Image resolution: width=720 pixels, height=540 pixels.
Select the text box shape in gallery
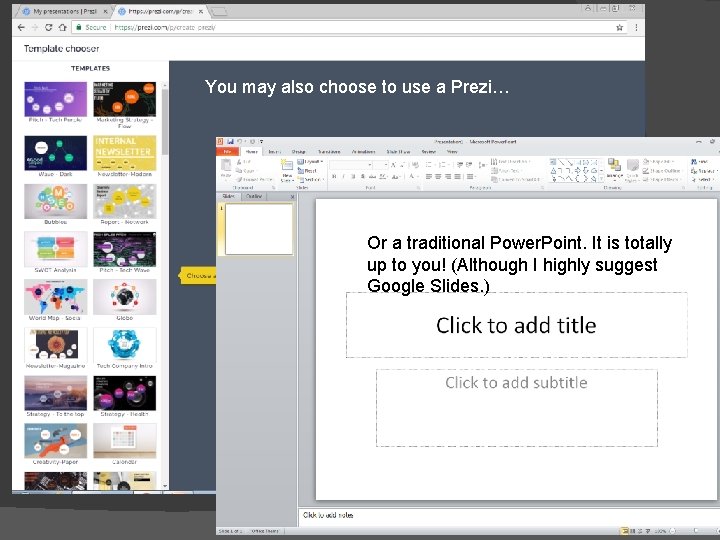tap(553, 162)
